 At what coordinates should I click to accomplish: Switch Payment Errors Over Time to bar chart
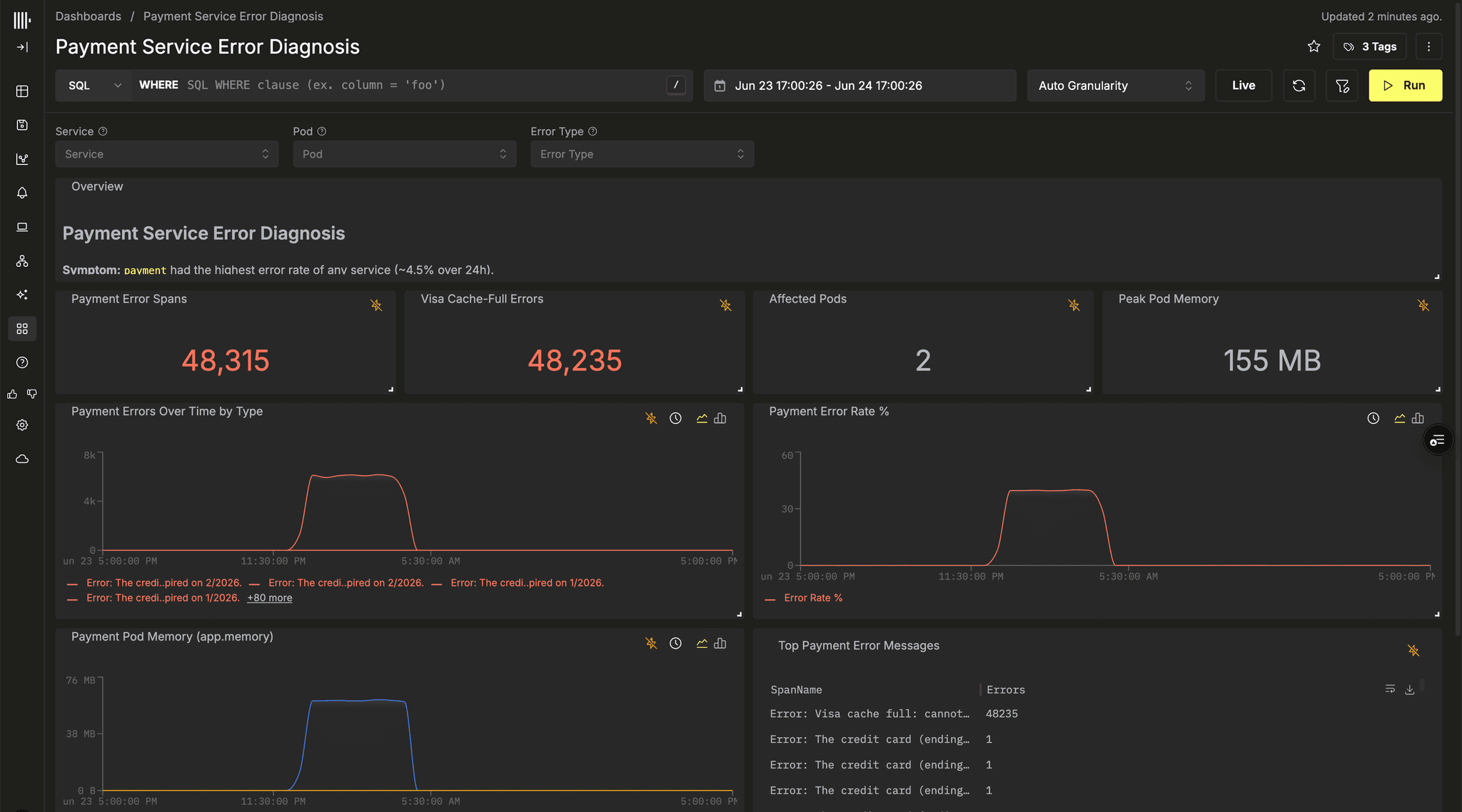click(x=720, y=418)
